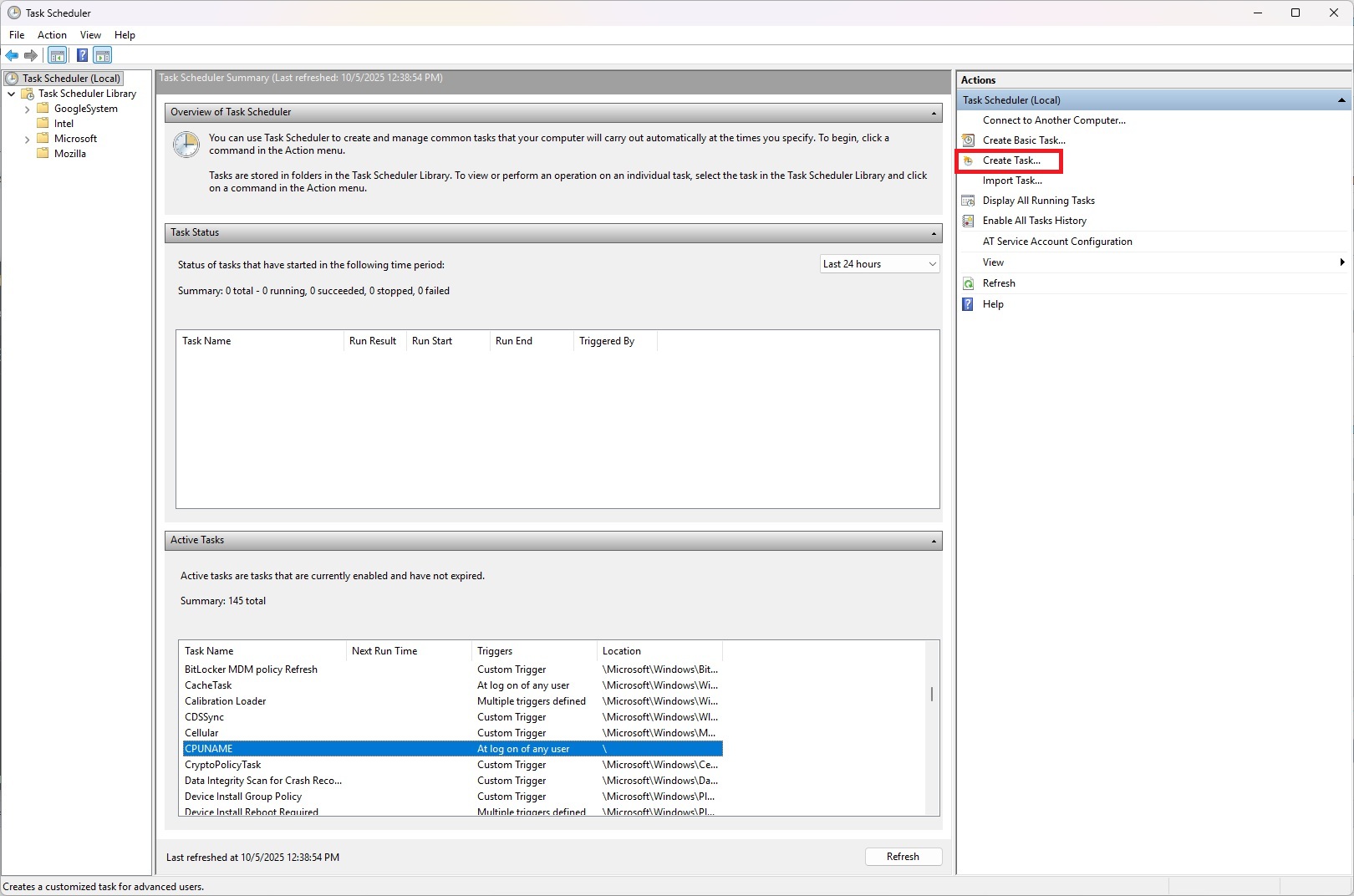The height and width of the screenshot is (896, 1354).
Task: Collapse the Active Tasks section
Action: pyautogui.click(x=934, y=541)
